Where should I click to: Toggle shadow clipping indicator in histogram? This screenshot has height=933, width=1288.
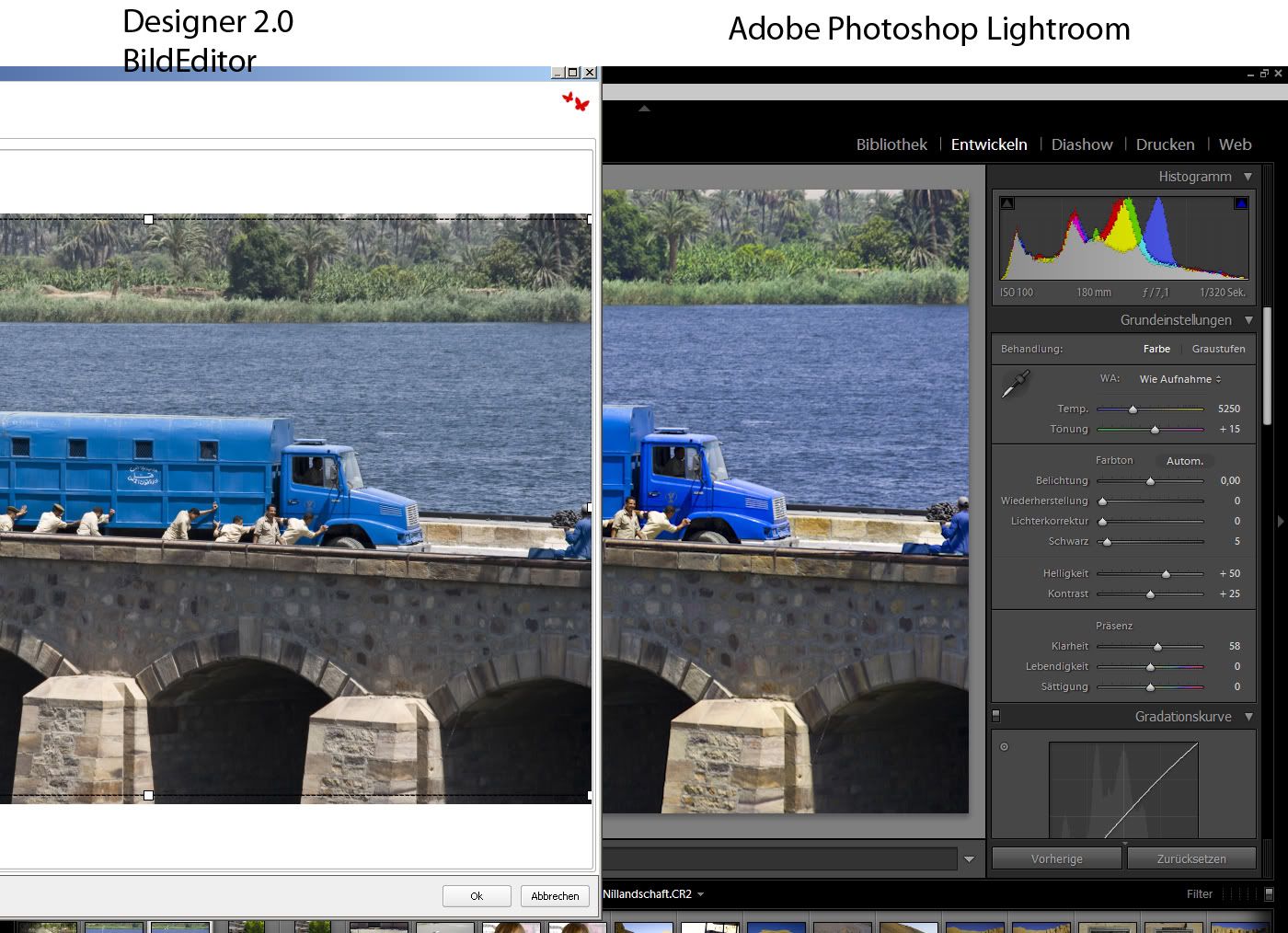click(x=1007, y=203)
